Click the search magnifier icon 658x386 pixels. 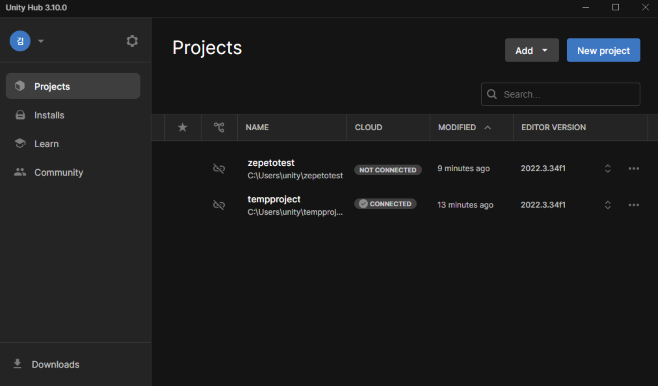[x=492, y=94]
